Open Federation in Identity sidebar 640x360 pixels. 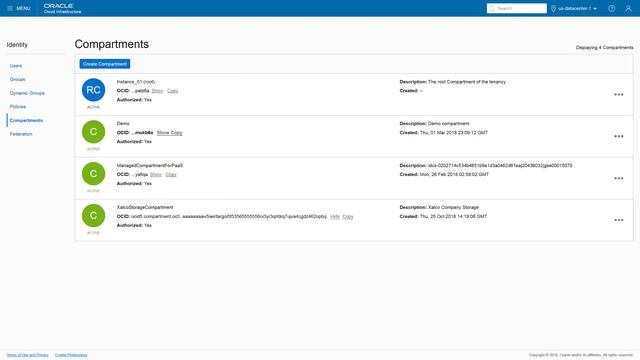tap(21, 134)
